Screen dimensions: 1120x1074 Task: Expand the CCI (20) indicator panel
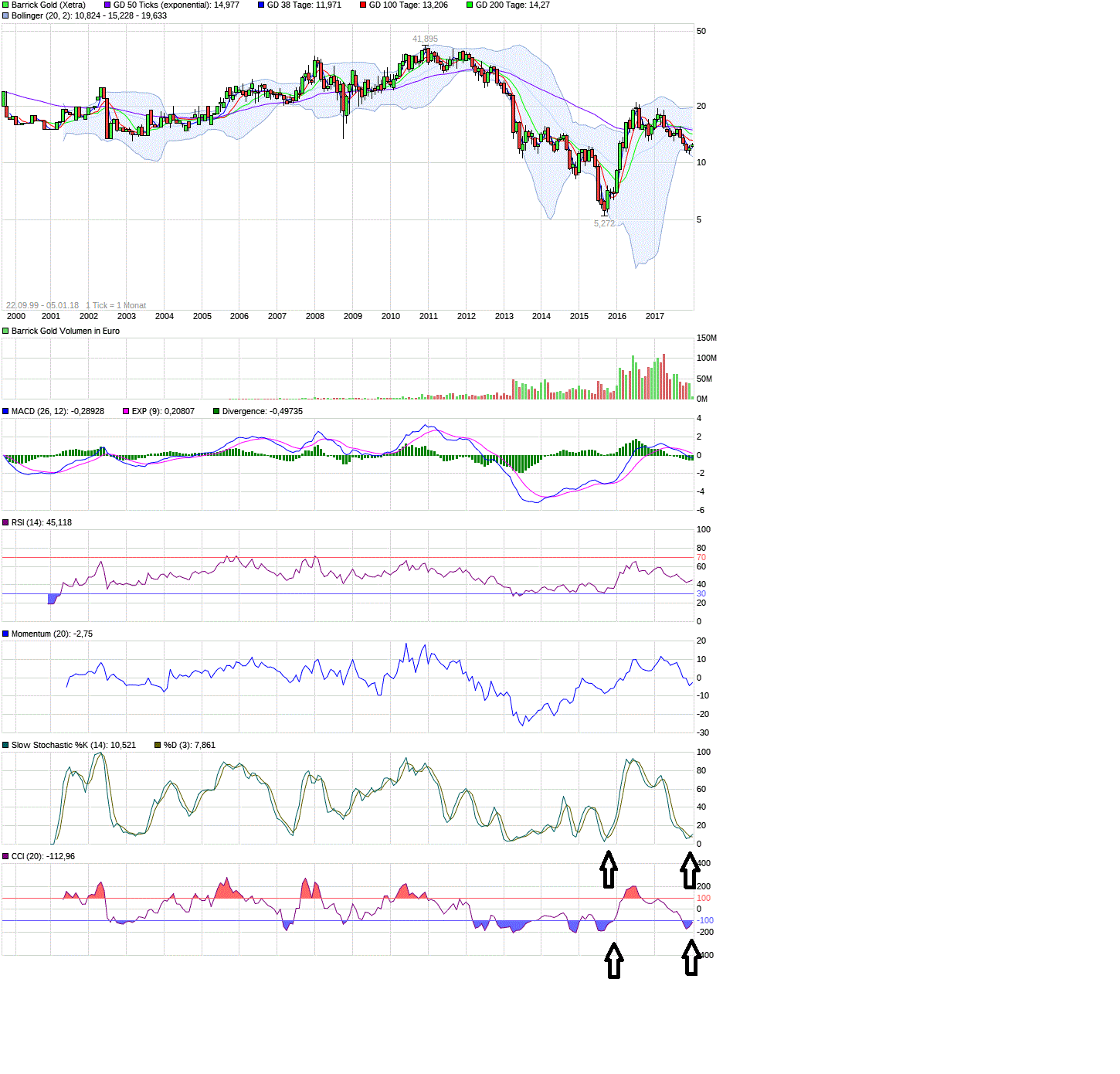point(5,856)
